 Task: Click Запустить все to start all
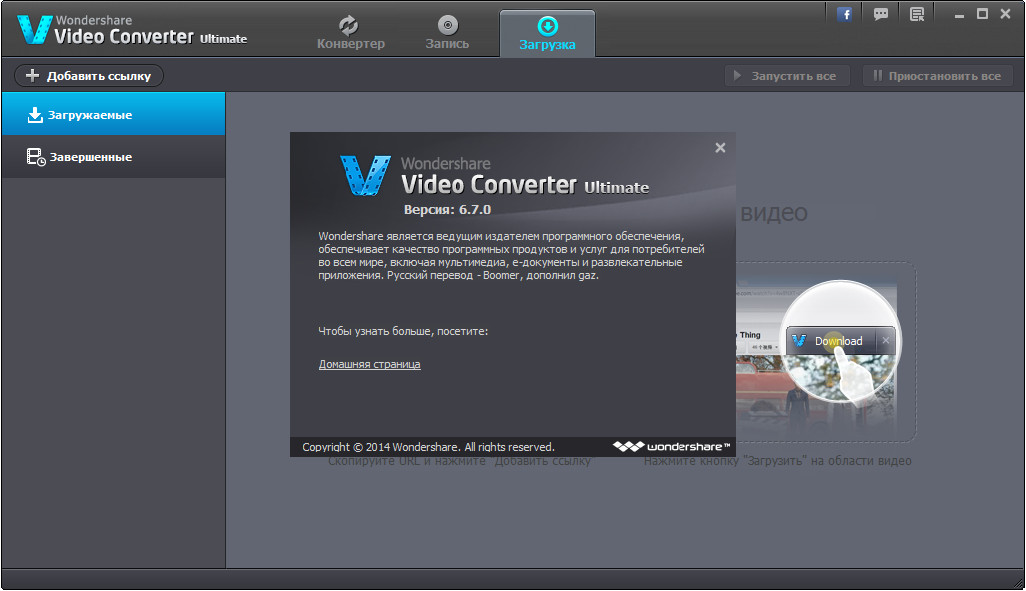click(x=787, y=76)
